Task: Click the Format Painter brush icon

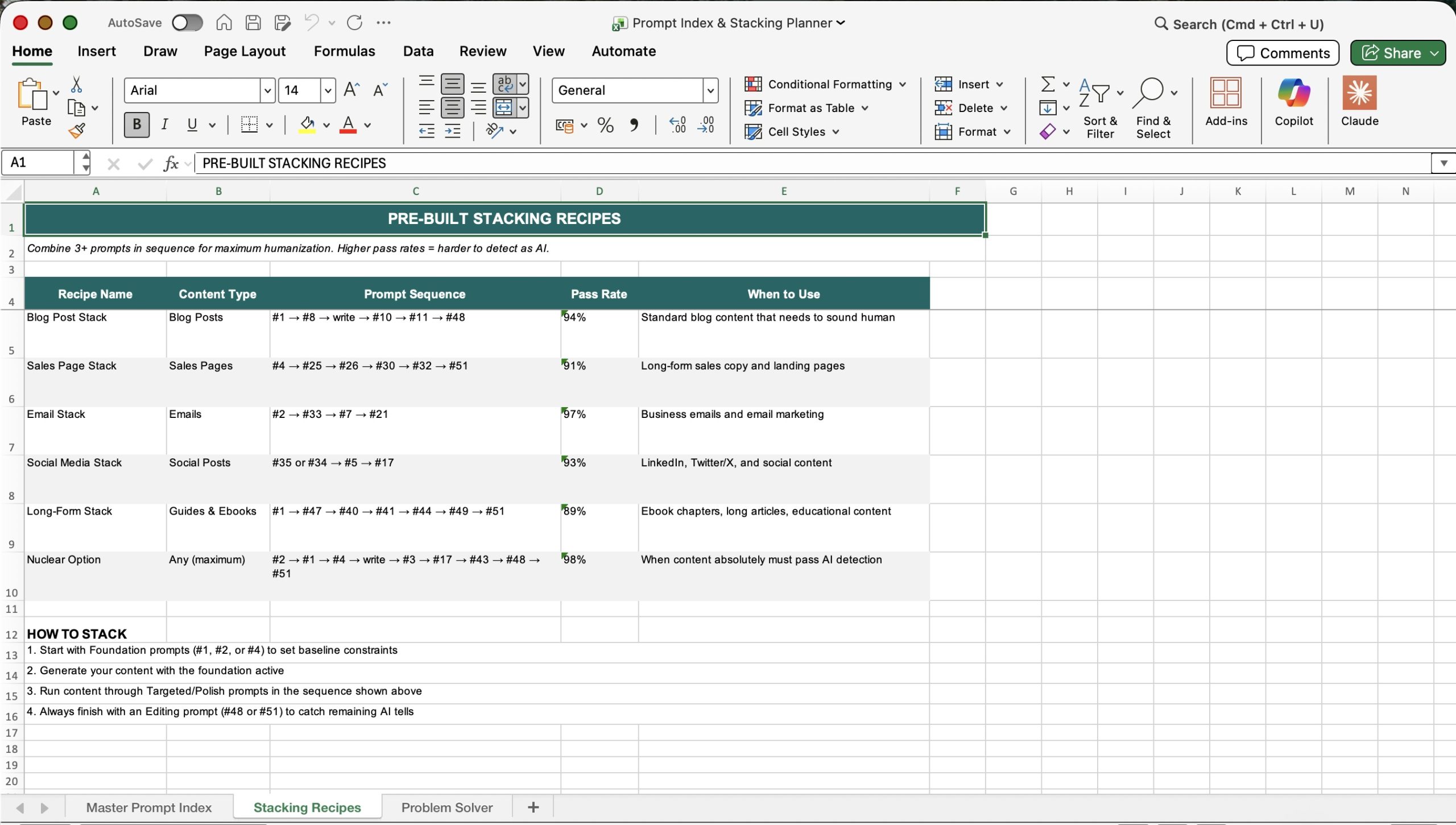Action: [77, 131]
